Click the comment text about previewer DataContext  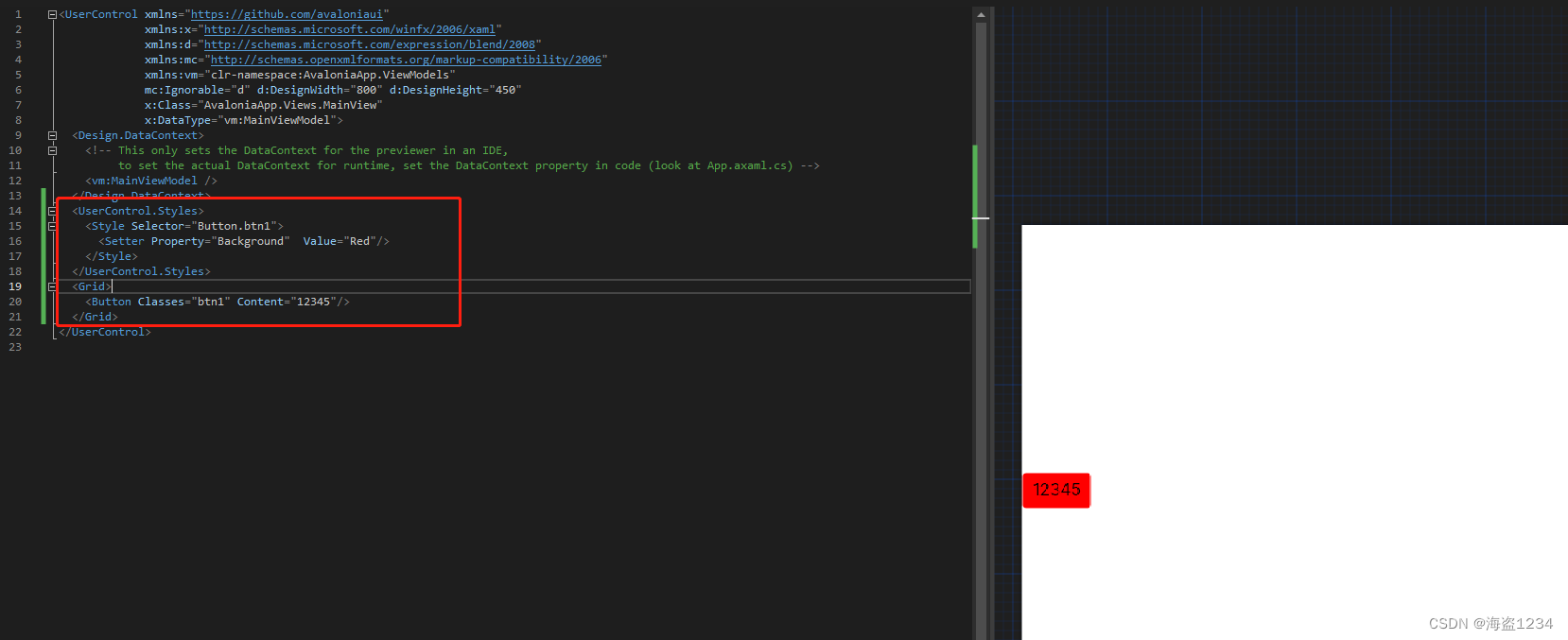(x=297, y=150)
